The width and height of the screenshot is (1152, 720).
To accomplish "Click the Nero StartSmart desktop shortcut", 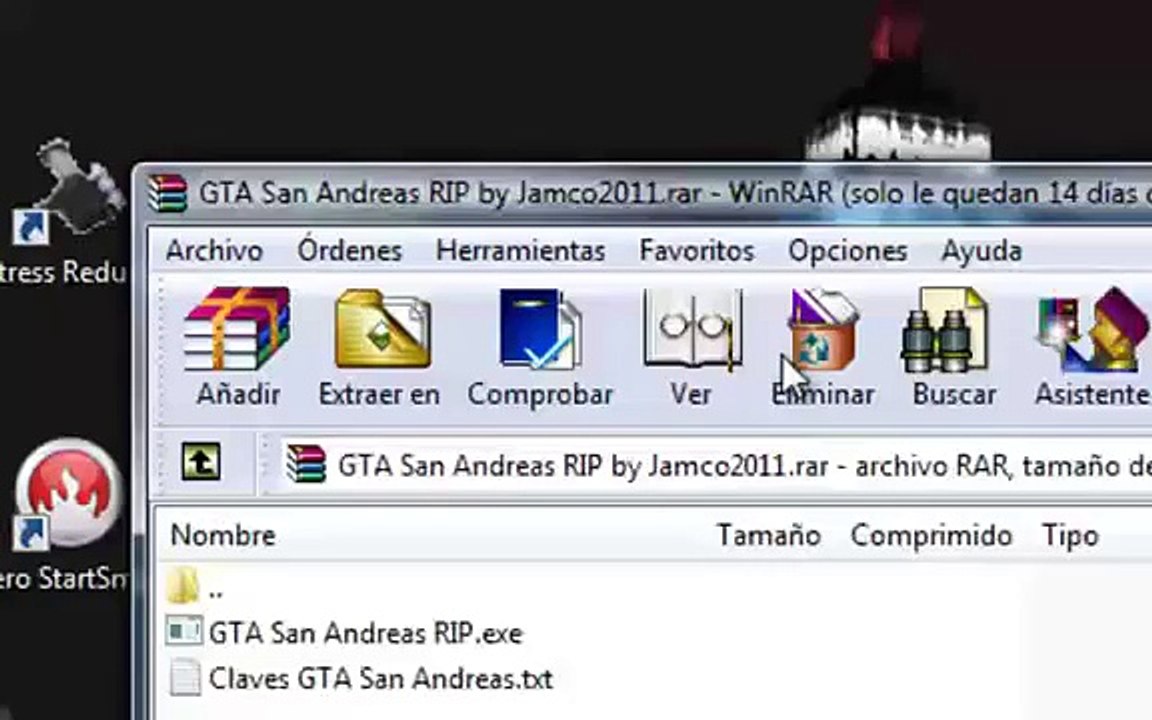I will (68, 492).
